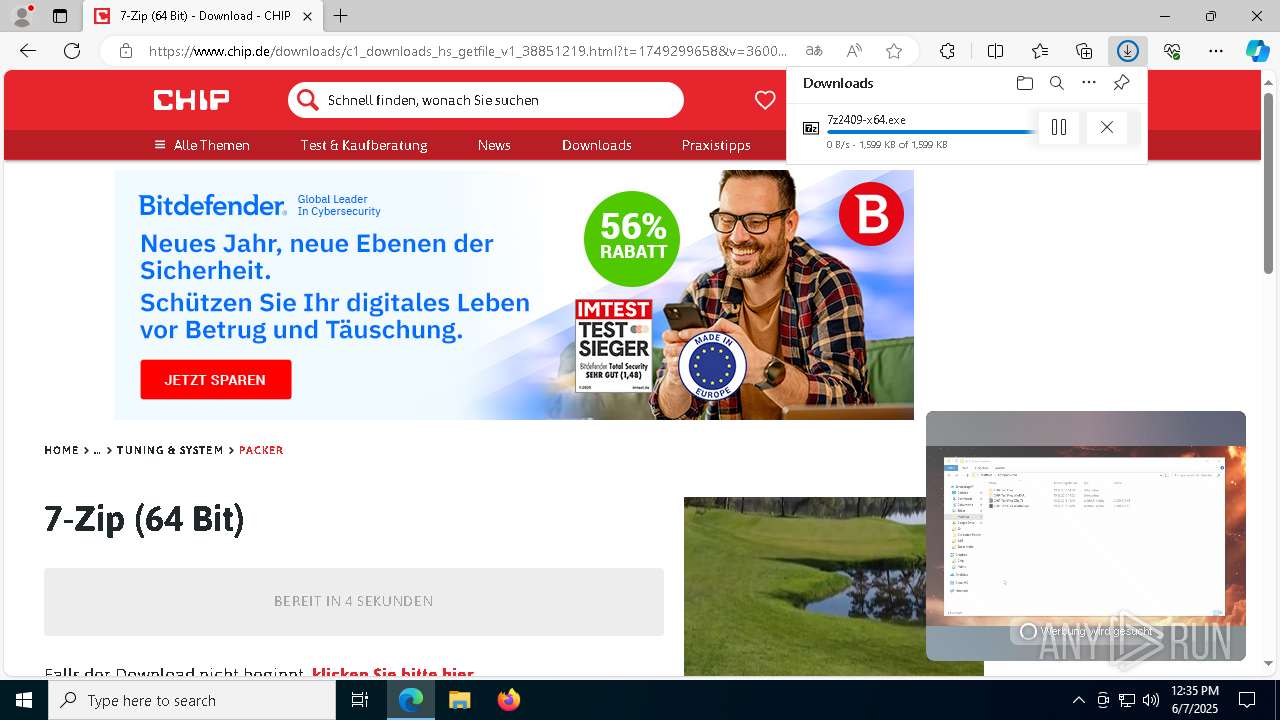Go to CHIP homepage logo

[x=191, y=100]
